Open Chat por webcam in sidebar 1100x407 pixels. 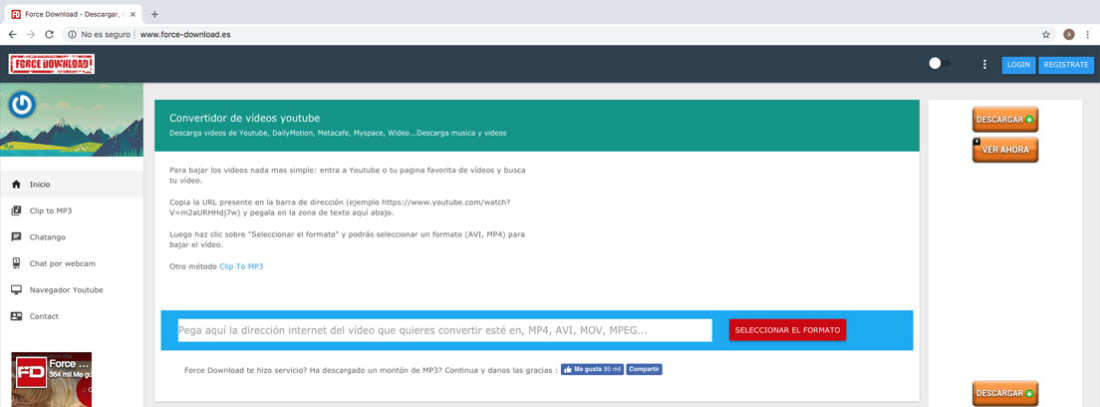click(x=72, y=264)
